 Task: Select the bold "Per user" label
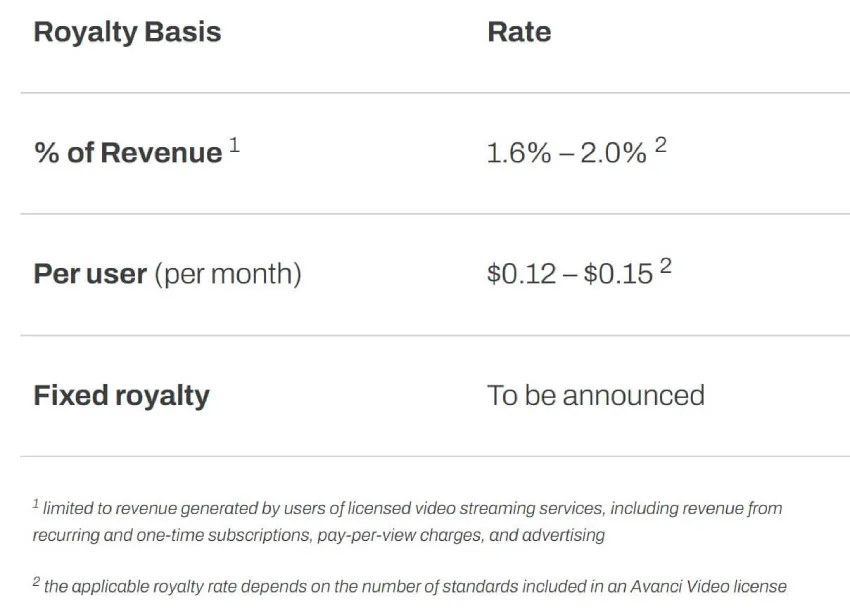[x=90, y=274]
